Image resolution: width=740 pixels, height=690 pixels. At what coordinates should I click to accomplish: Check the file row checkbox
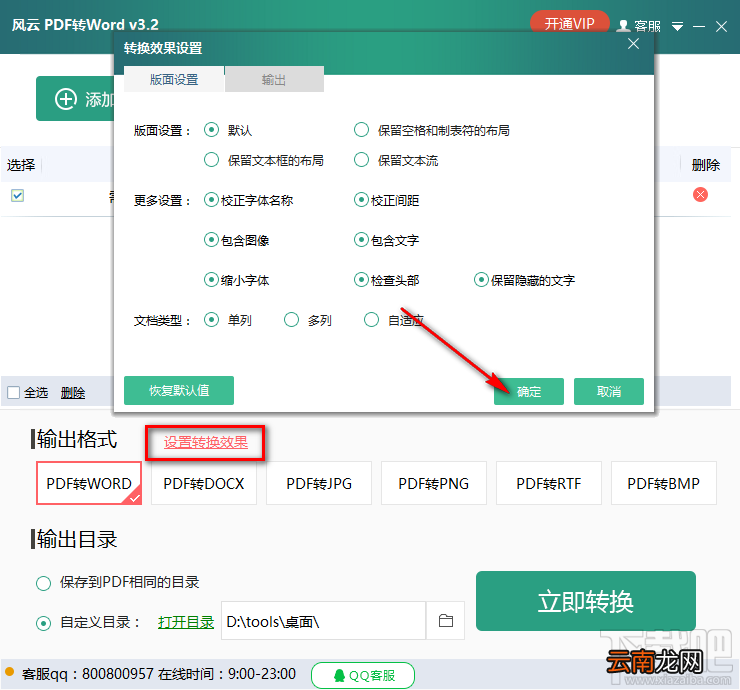coord(17,195)
